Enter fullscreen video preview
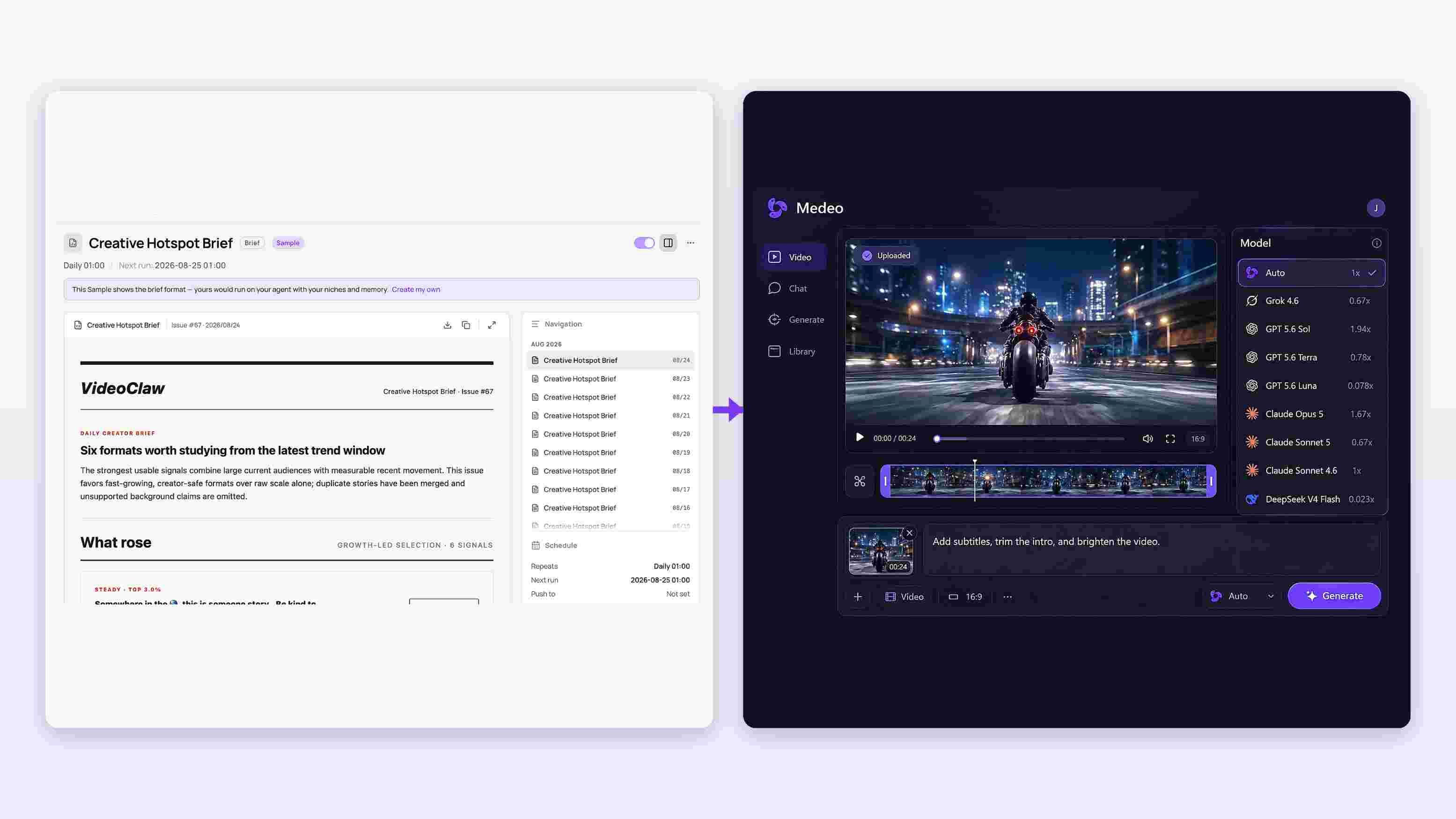This screenshot has height=819, width=1456. 1170,439
